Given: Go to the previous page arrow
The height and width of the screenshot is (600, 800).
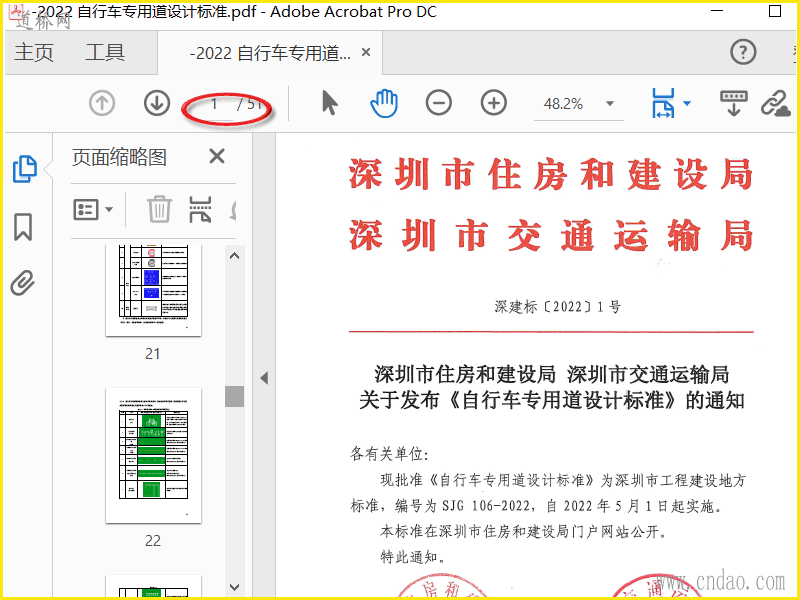Looking at the screenshot, I should (x=102, y=103).
